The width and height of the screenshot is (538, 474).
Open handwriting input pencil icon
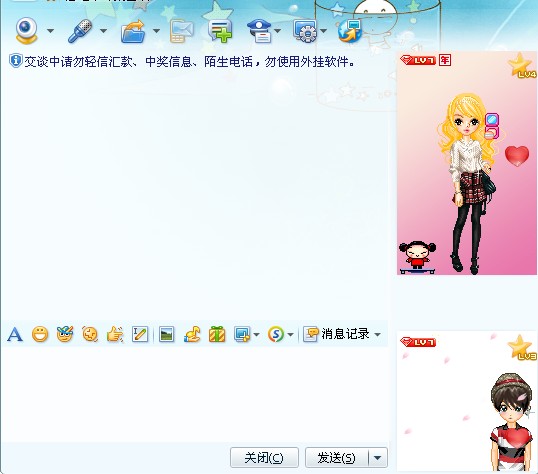coord(140,334)
